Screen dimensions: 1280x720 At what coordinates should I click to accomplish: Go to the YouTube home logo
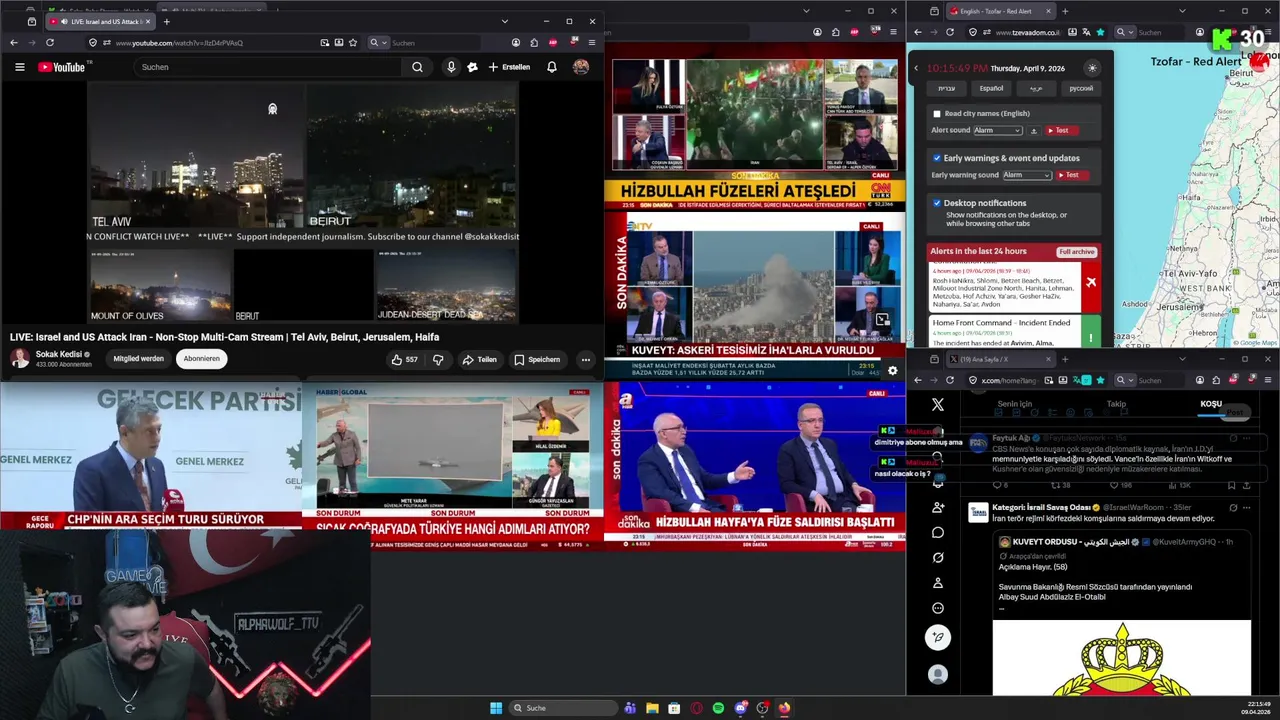[62, 67]
